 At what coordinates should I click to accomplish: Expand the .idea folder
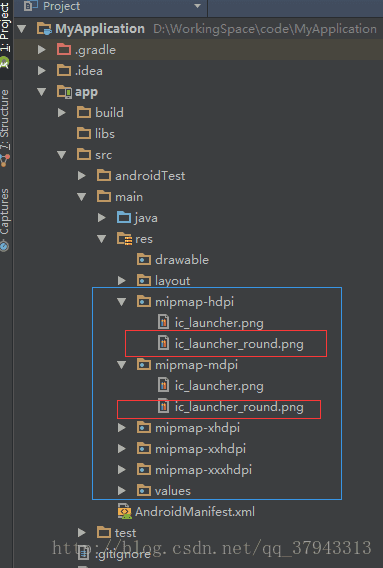click(x=42, y=71)
